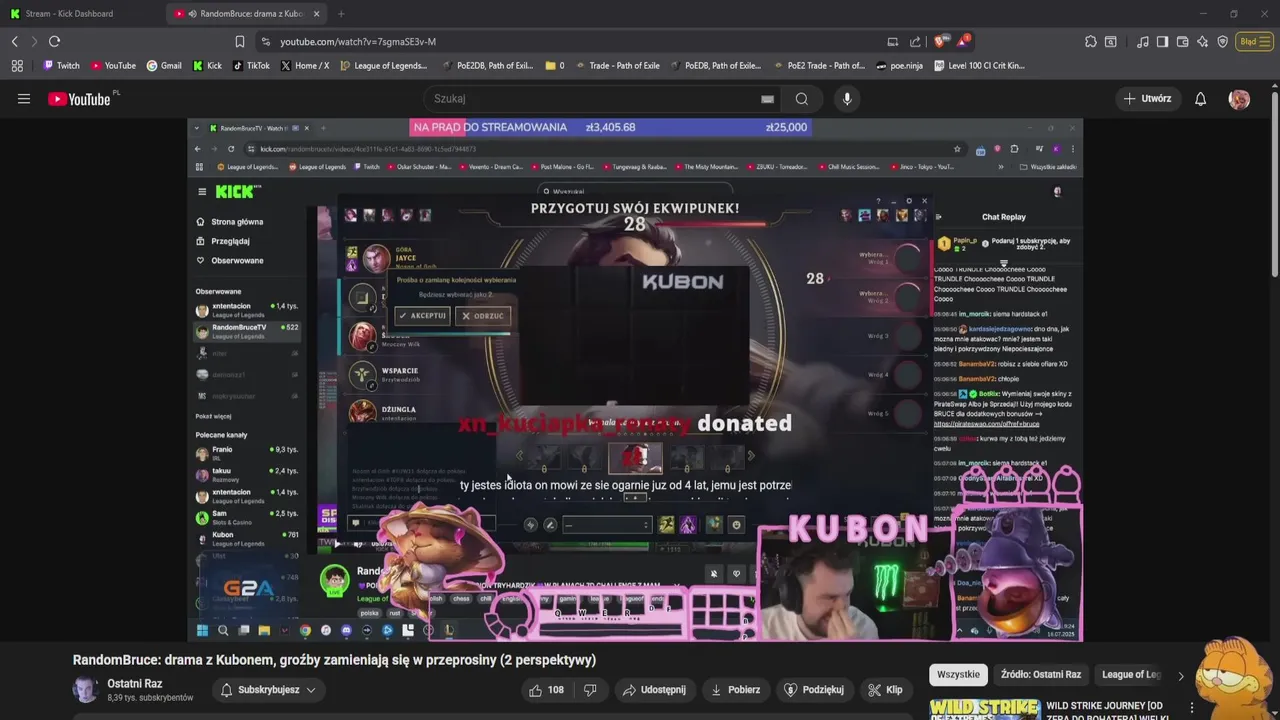Screen dimensions: 1280x720
Task: Click the Pobierz download button
Action: (735, 690)
